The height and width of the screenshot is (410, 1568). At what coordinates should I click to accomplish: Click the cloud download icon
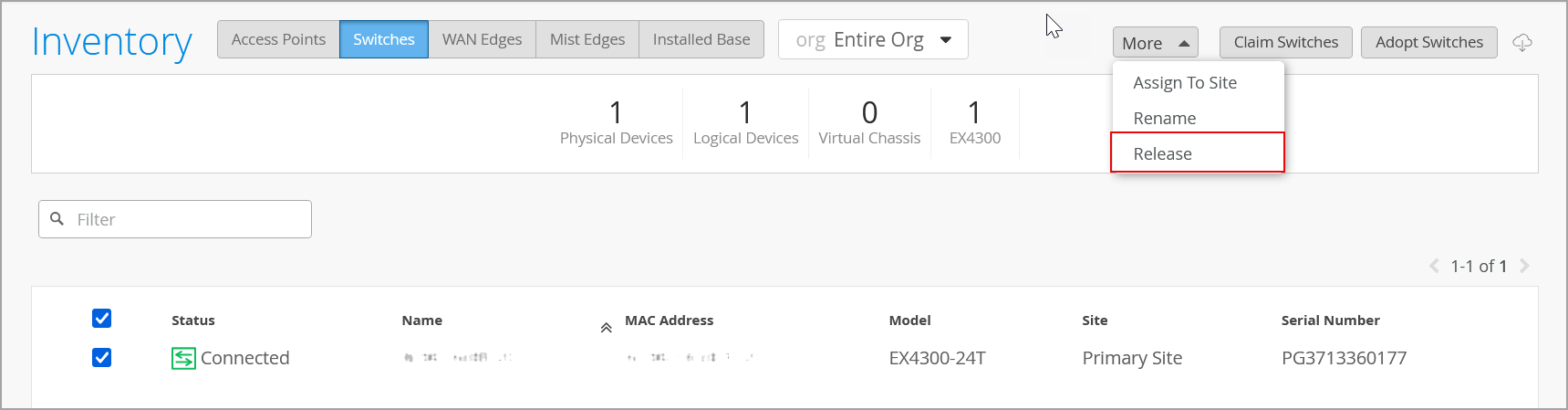(1521, 43)
